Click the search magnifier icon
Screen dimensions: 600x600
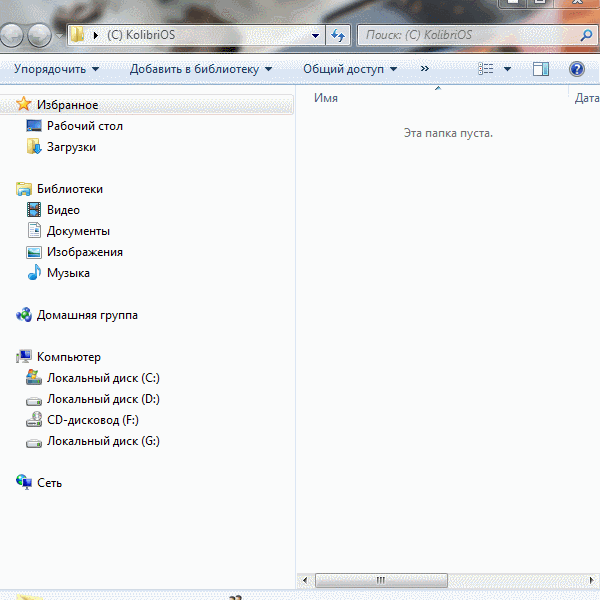[587, 35]
